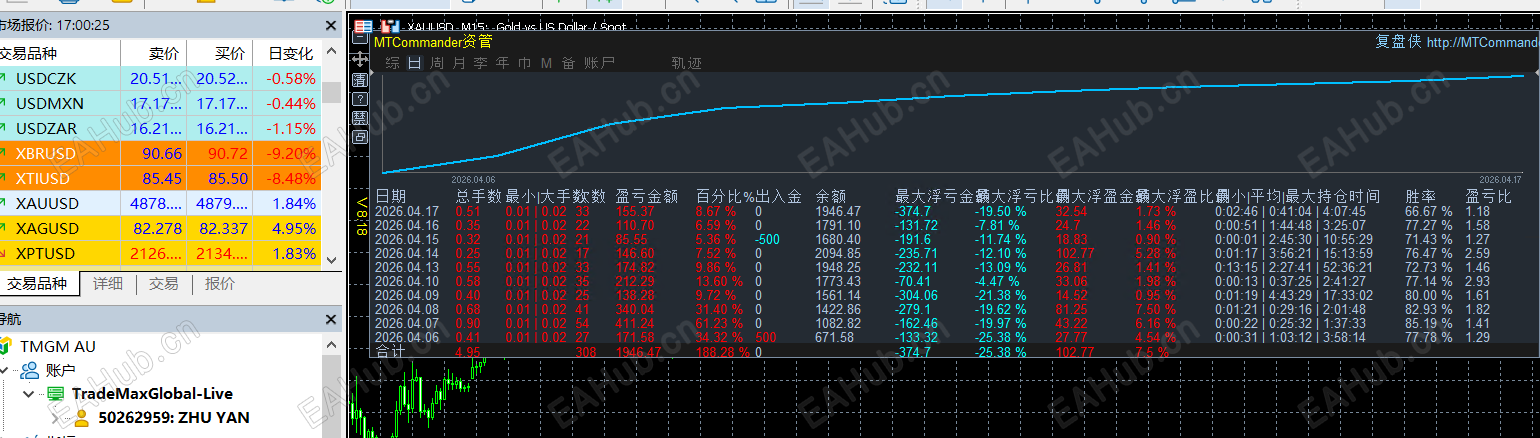Click the 2026.04.15 date row

pyautogui.click(x=407, y=239)
